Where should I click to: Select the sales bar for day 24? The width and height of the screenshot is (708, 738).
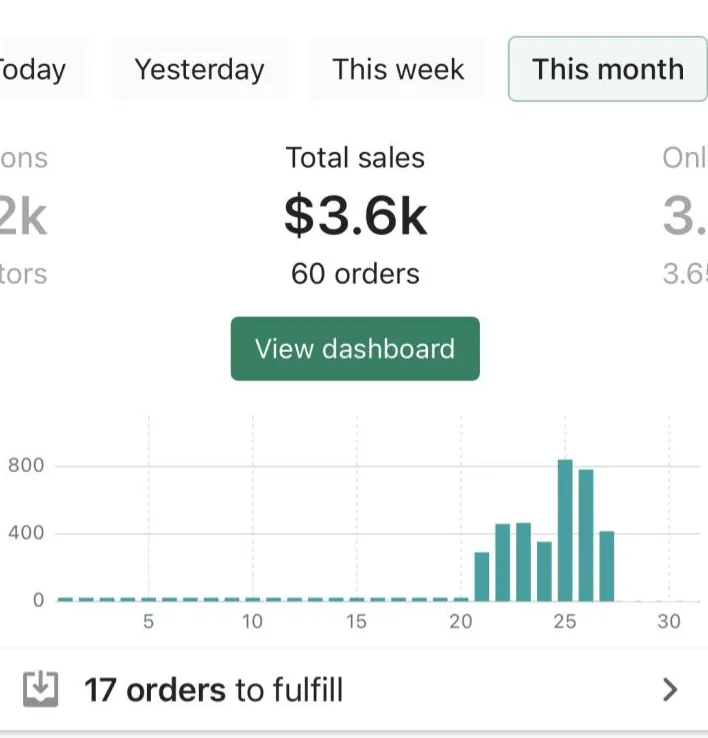point(544,571)
